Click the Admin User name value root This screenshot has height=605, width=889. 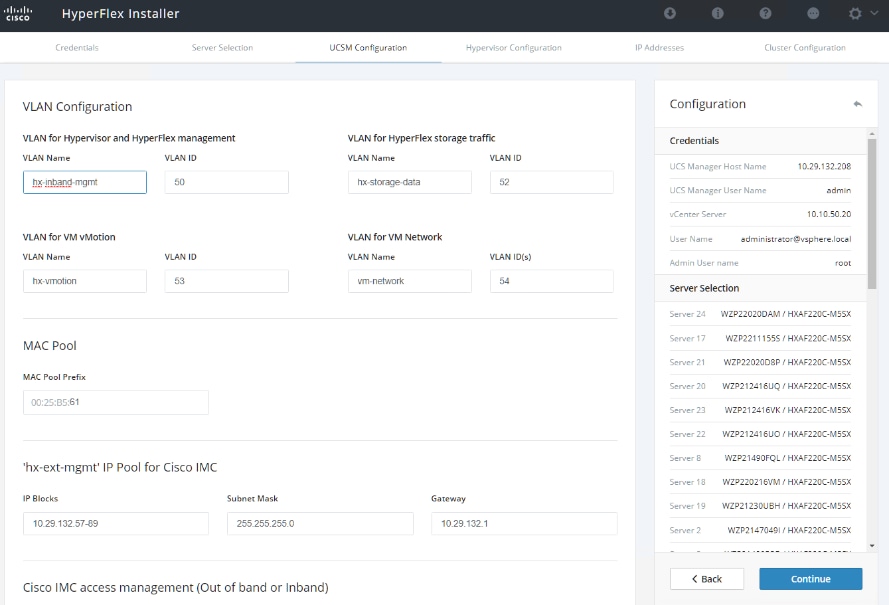pos(843,263)
